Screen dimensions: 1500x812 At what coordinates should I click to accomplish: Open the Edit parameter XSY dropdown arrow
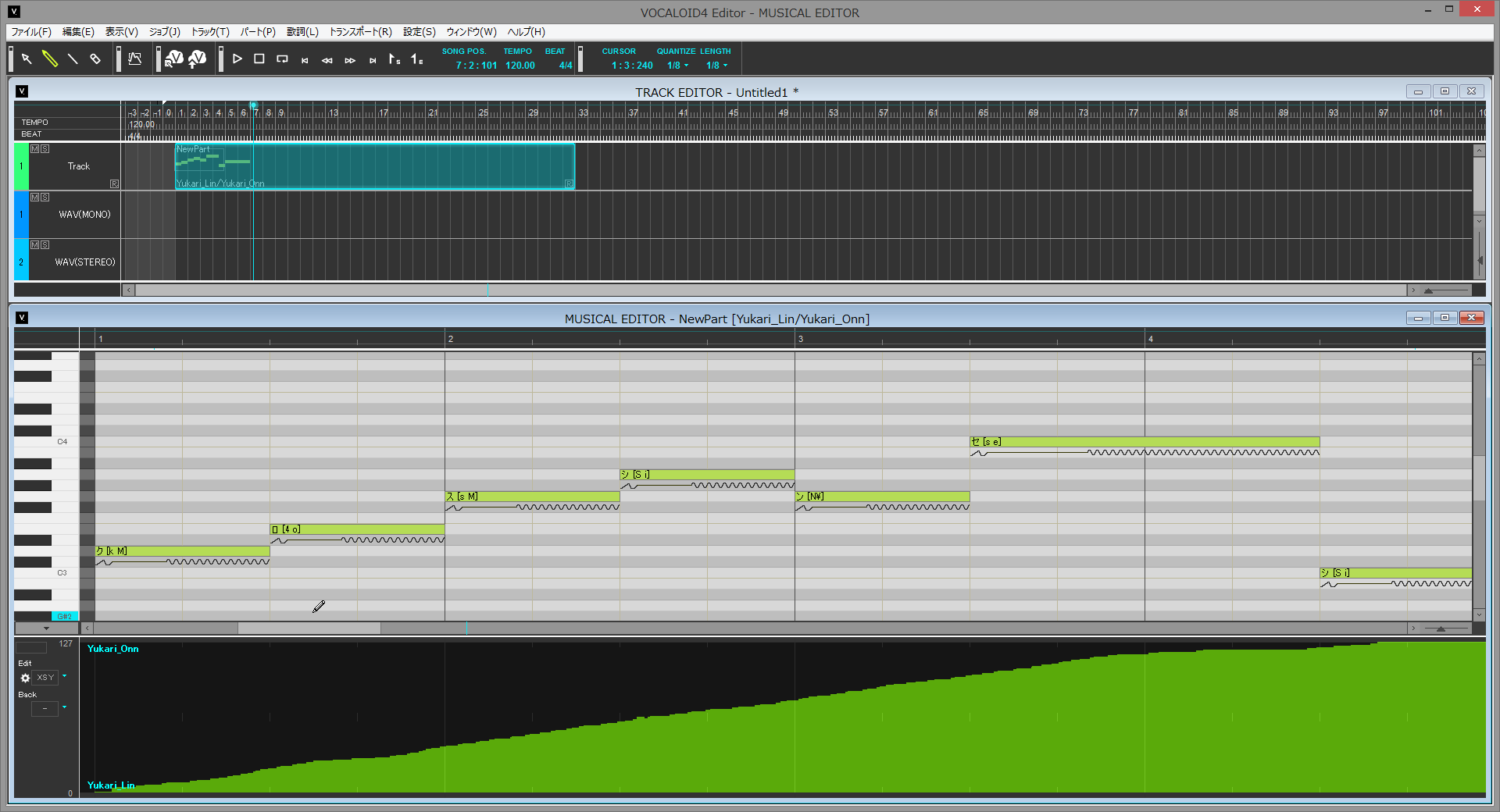tap(64, 676)
